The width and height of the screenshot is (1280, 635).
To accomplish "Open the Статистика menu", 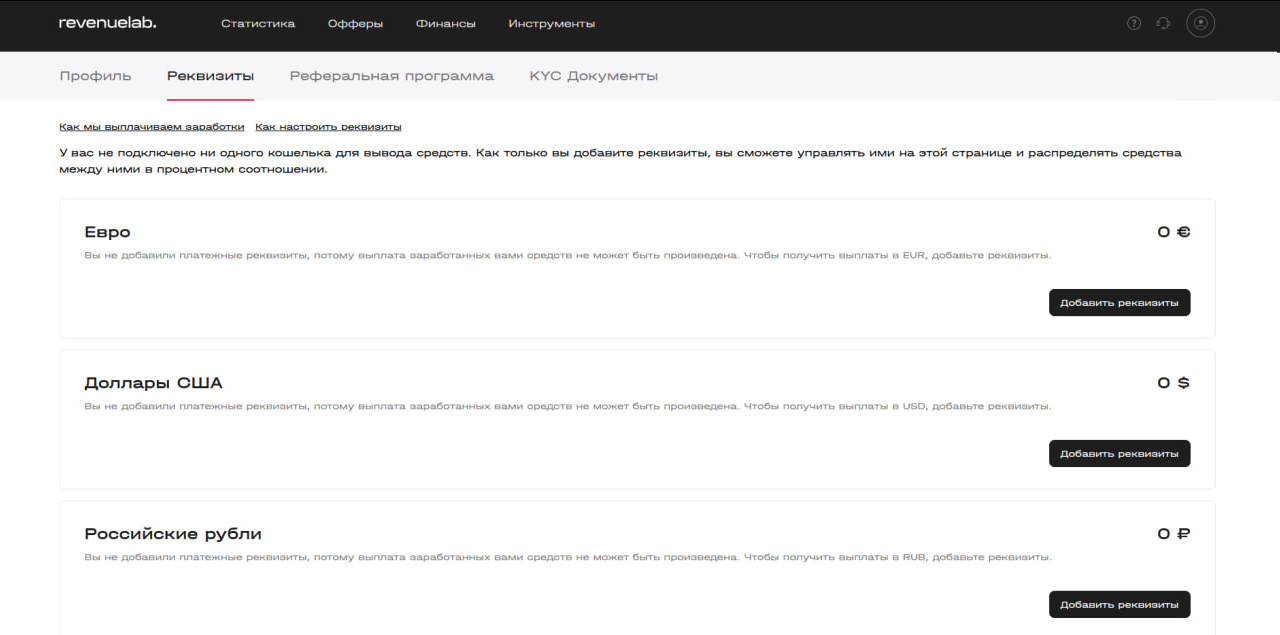I will pos(258,24).
